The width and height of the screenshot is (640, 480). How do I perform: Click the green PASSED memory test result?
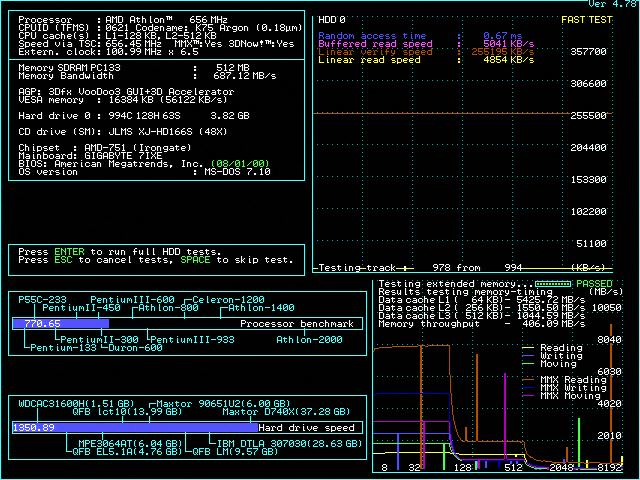(x=594, y=284)
